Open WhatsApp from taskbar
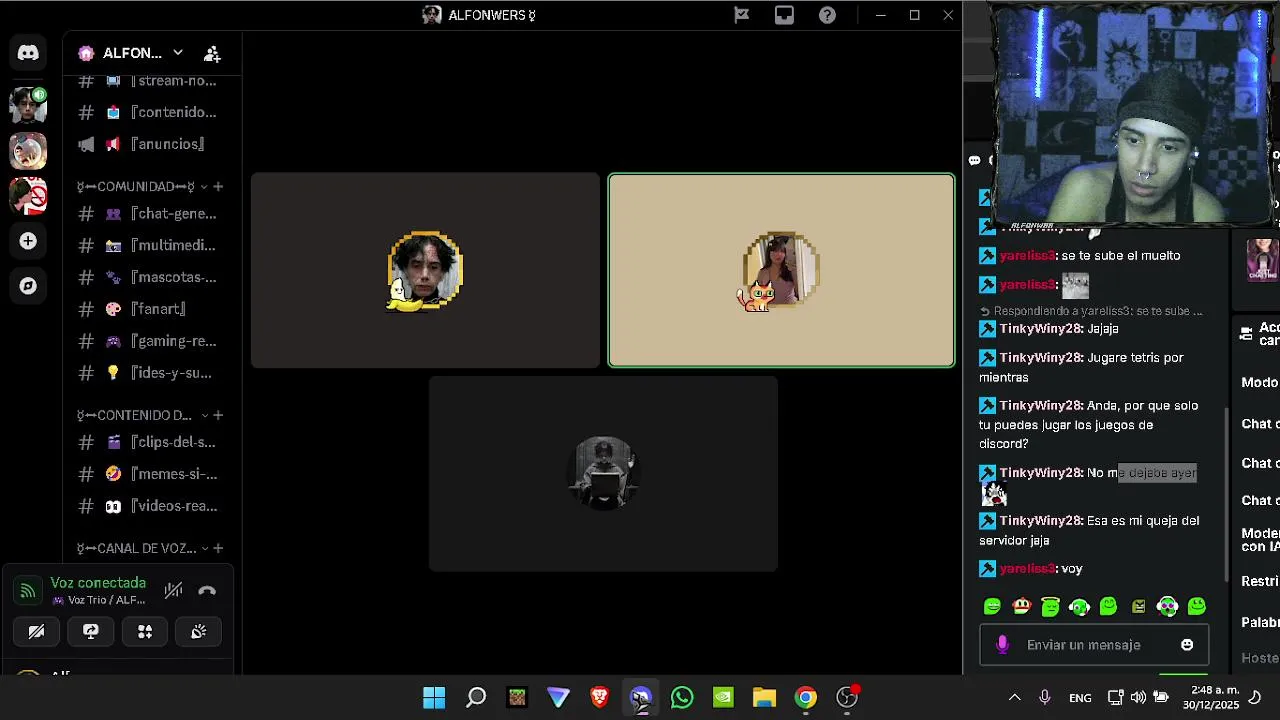The height and width of the screenshot is (720, 1280). tap(682, 698)
